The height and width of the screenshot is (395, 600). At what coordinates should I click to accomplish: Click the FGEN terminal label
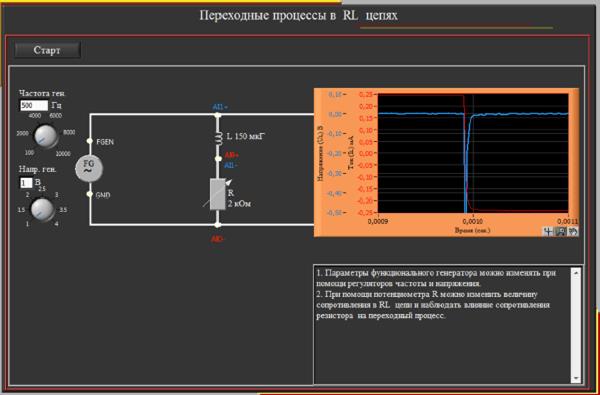click(105, 142)
